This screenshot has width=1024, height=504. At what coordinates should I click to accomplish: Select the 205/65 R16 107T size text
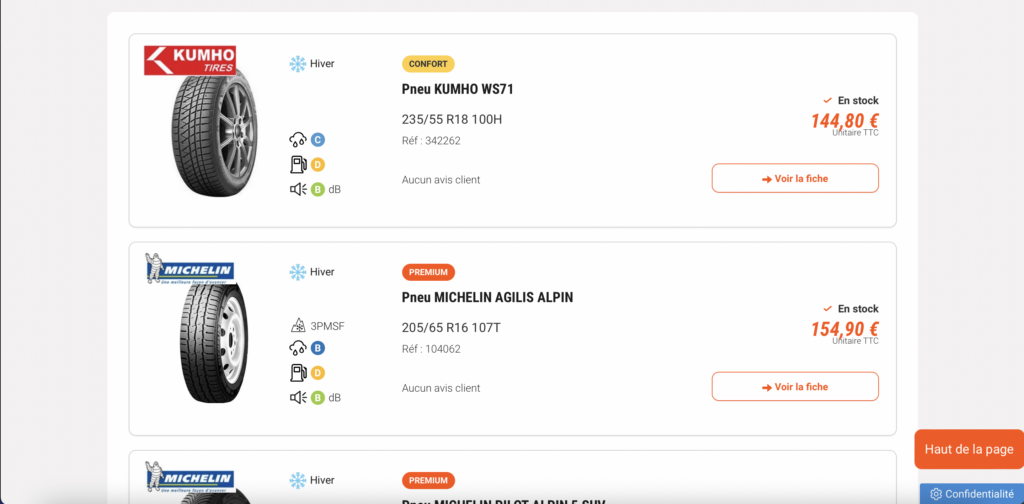click(451, 328)
